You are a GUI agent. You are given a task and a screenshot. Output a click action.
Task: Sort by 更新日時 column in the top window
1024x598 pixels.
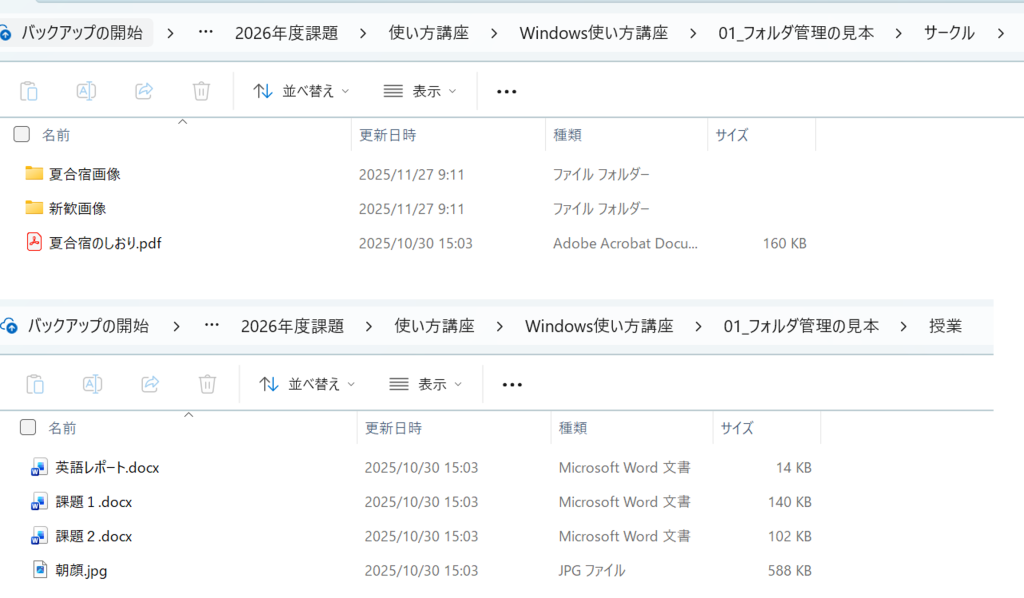(388, 135)
